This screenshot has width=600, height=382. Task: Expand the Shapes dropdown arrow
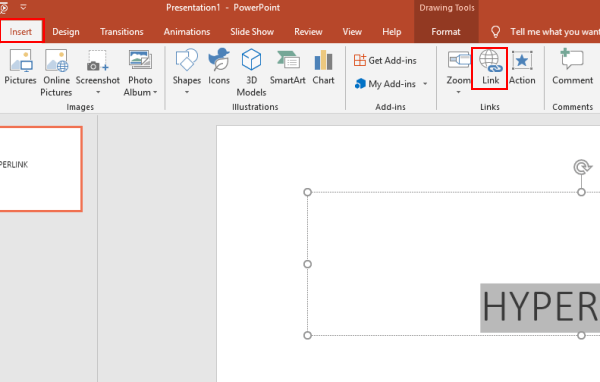click(x=187, y=92)
